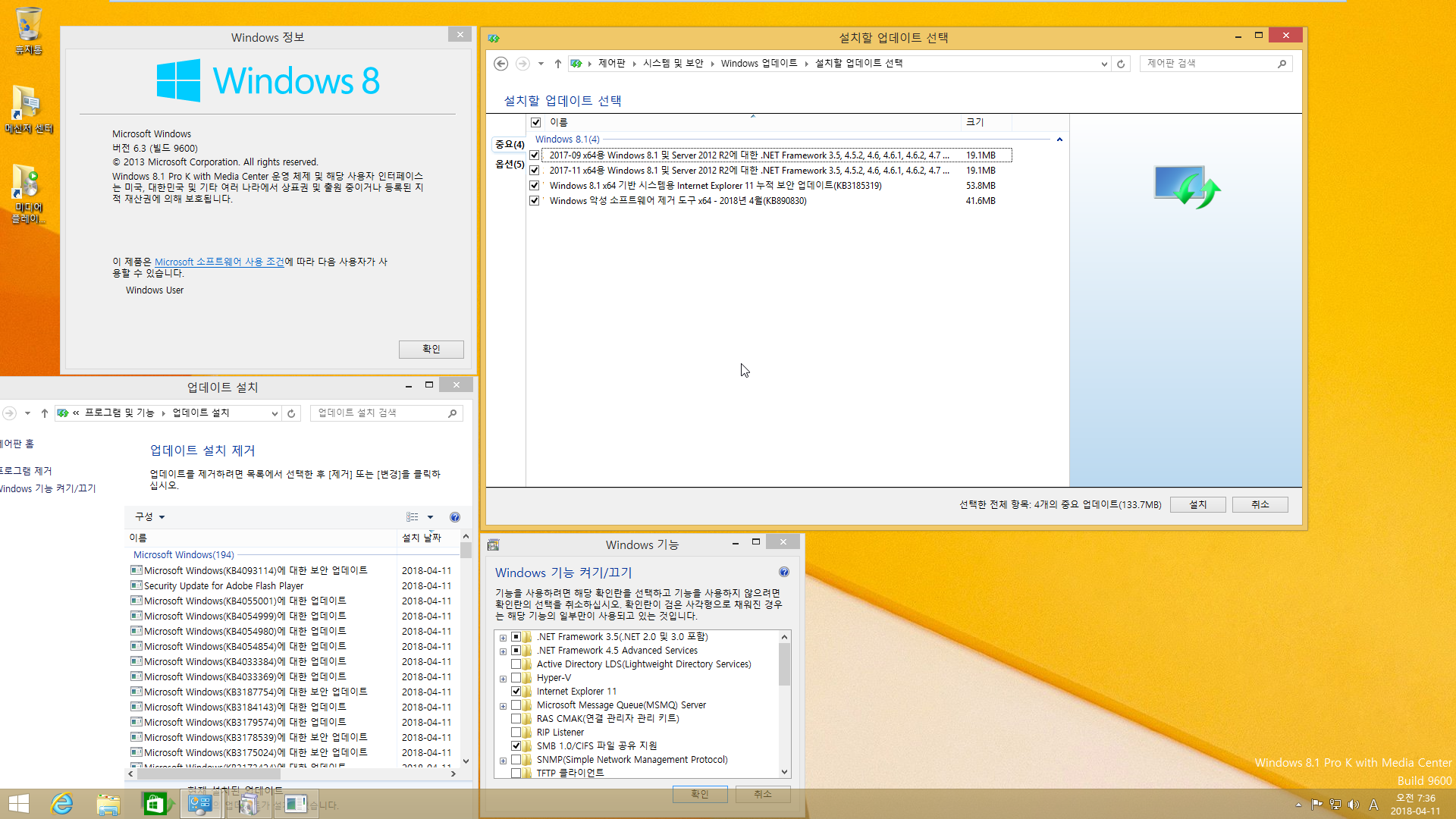Toggle the Hyper-V feature checkbox

point(516,678)
